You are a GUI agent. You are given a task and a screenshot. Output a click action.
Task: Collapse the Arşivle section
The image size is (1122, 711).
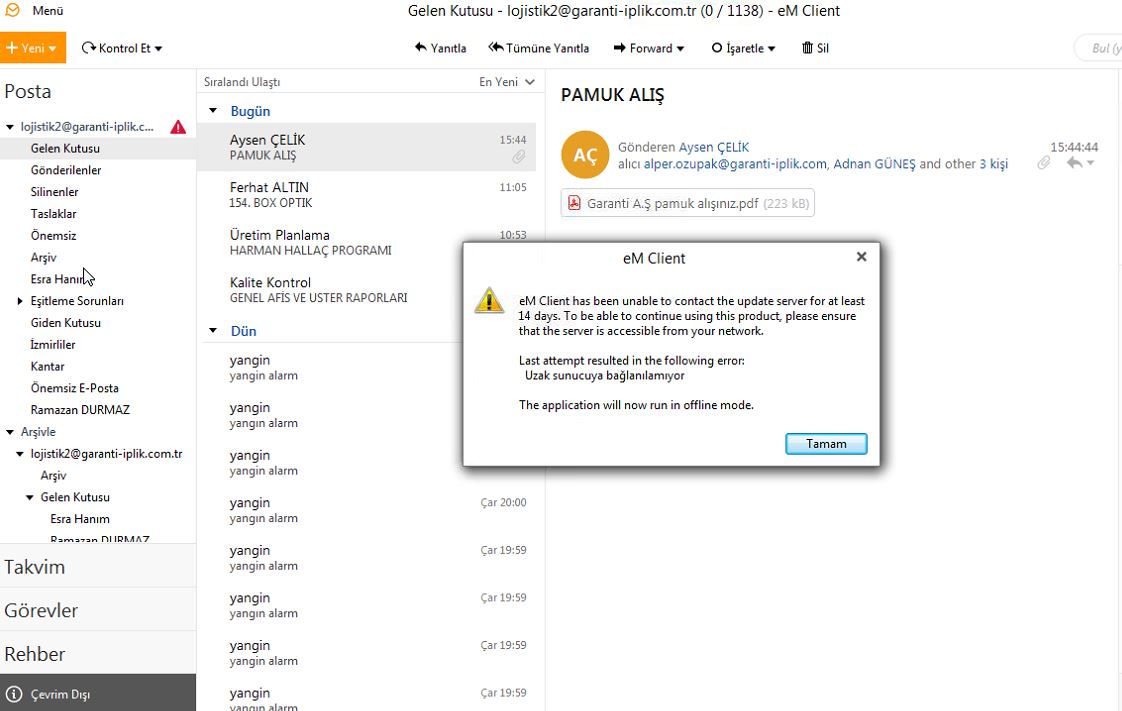[x=10, y=432]
